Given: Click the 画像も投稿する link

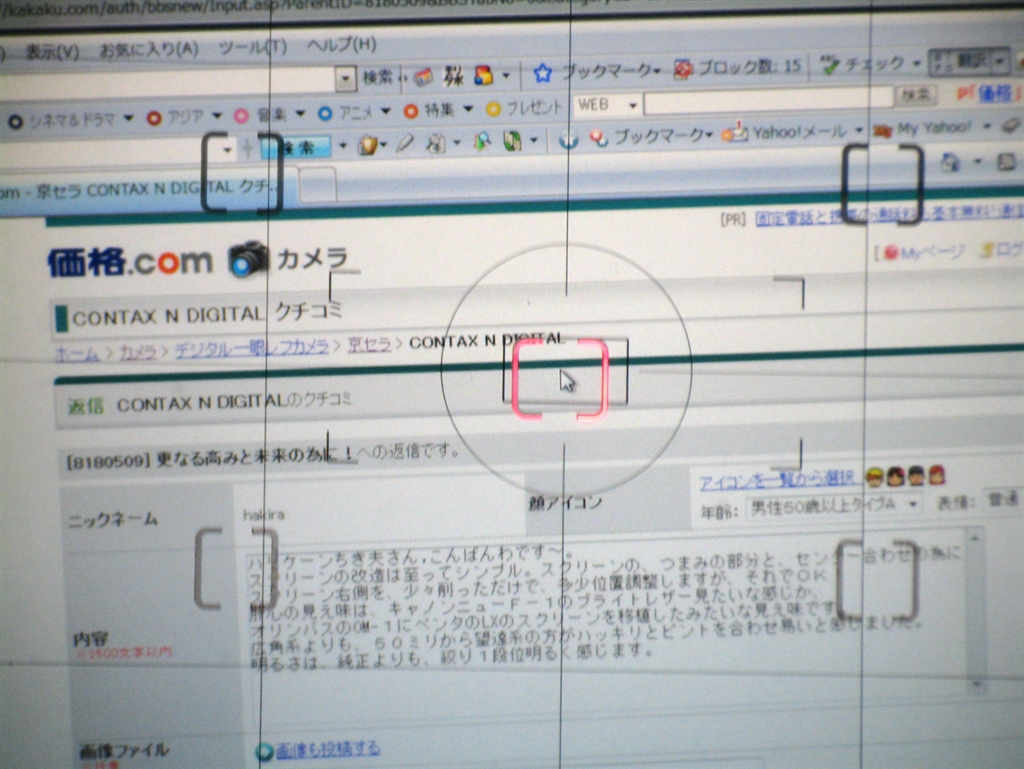Looking at the screenshot, I should pos(327,749).
